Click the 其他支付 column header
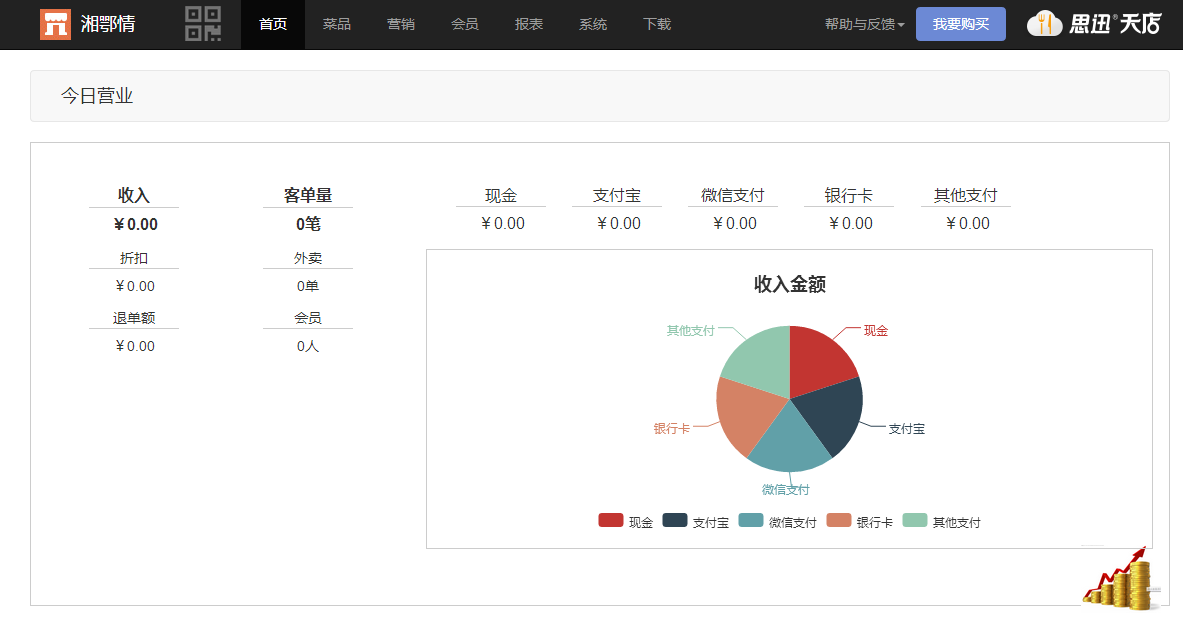The width and height of the screenshot is (1183, 635). 966,195
